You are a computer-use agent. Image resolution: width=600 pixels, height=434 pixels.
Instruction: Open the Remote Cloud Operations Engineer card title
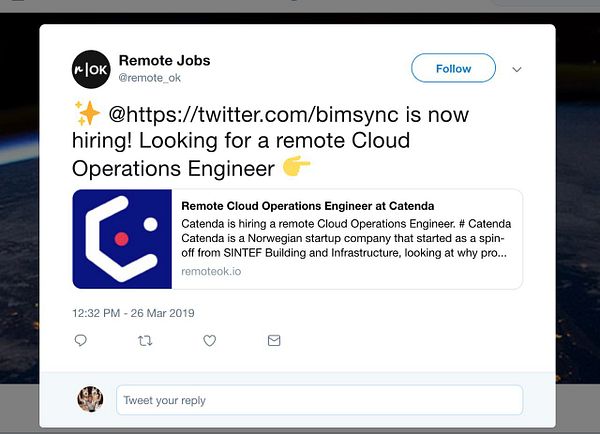pos(308,206)
